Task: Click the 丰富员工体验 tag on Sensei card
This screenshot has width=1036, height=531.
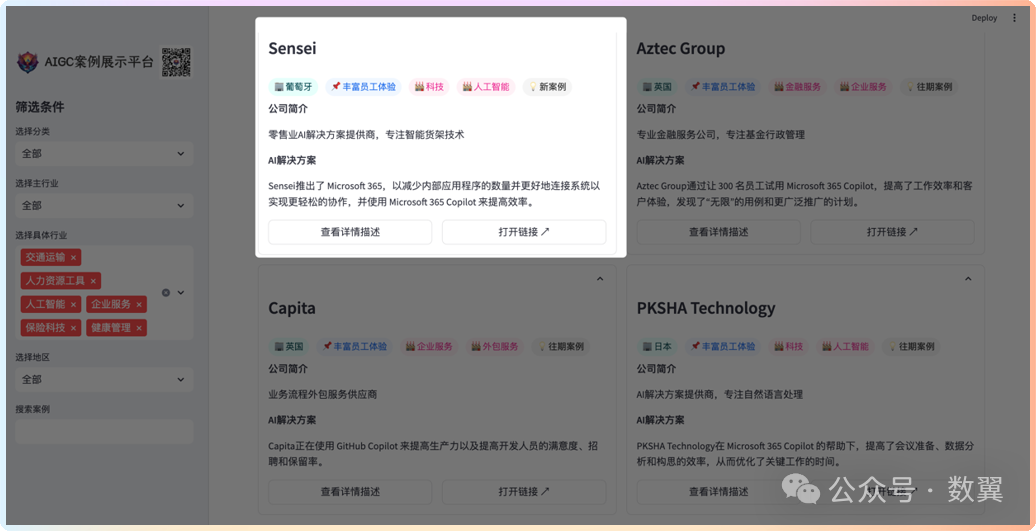Action: point(363,87)
